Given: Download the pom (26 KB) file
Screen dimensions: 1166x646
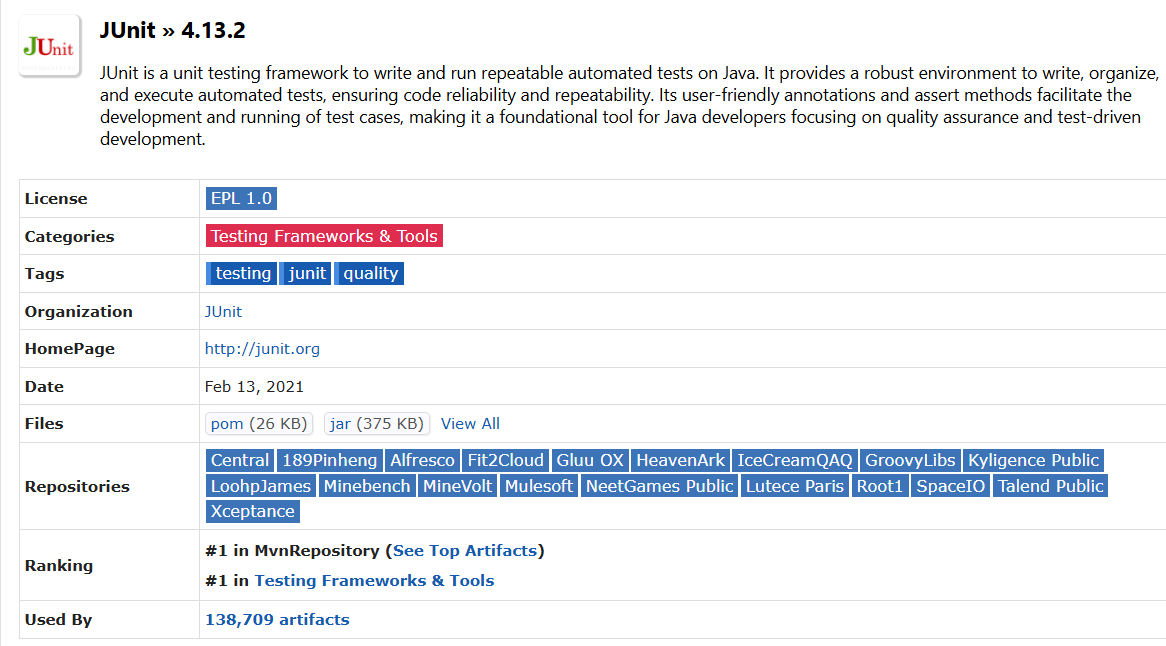Looking at the screenshot, I should (x=259, y=424).
